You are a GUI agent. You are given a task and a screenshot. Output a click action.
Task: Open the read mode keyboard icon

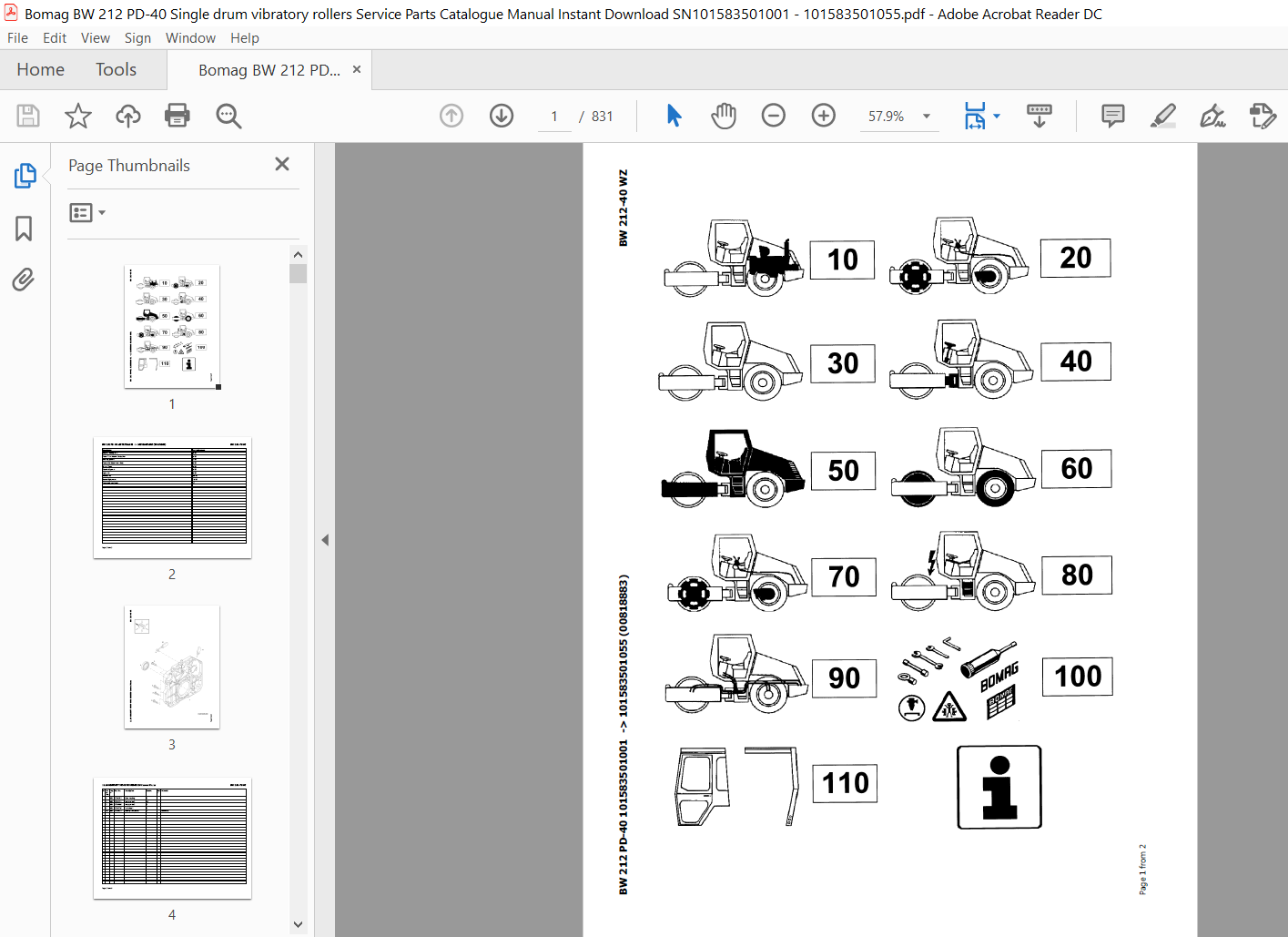point(1039,116)
